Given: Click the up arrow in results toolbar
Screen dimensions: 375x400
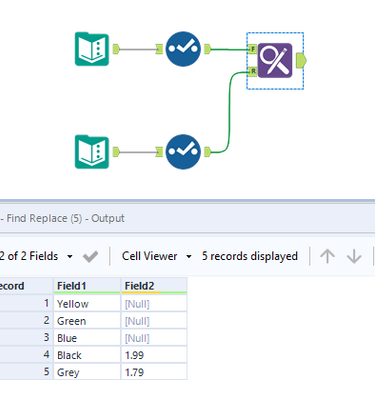Looking at the screenshot, I should (327, 256).
